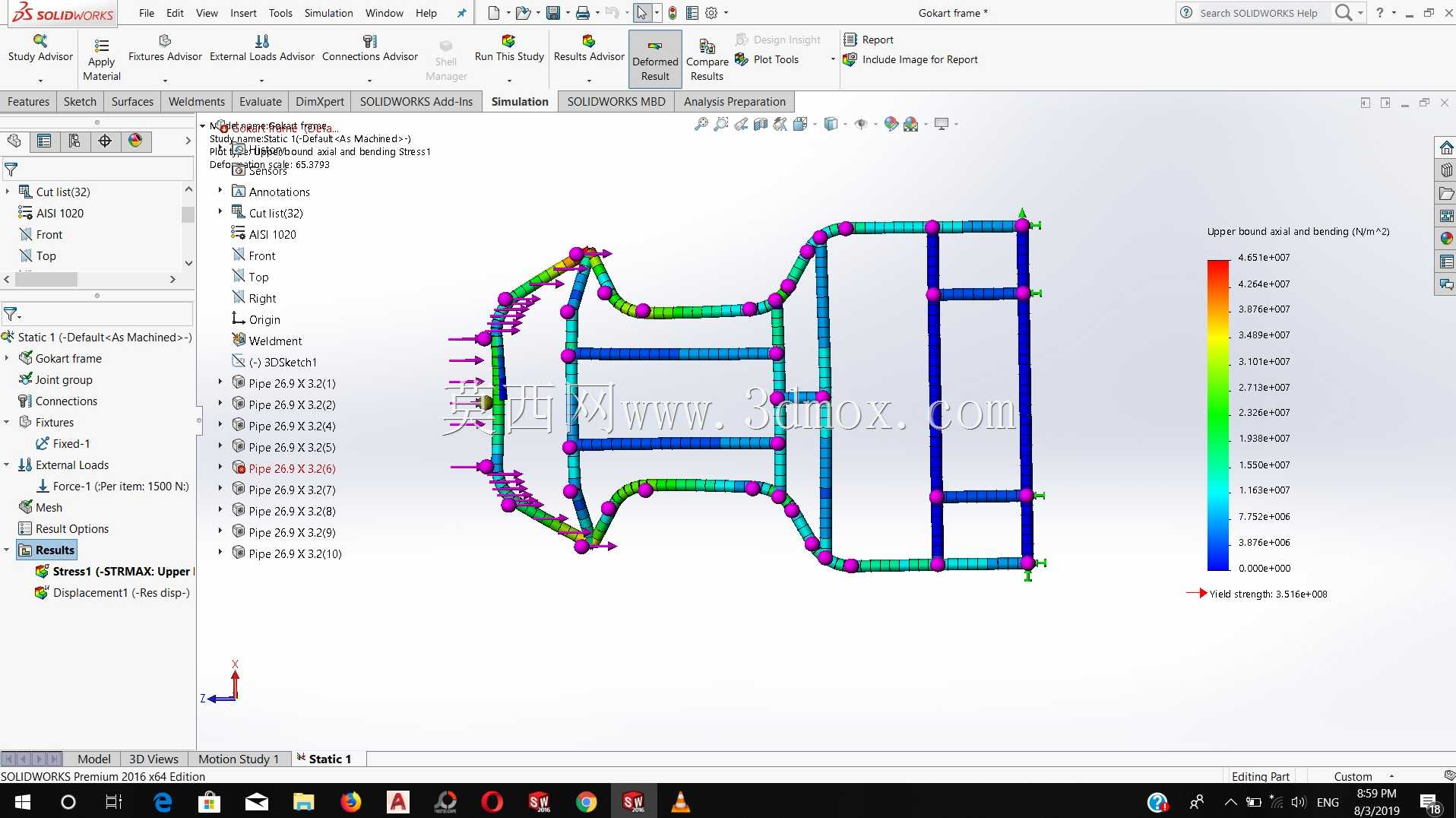This screenshot has height=818, width=1456.
Task: Select the Stress1 result plot
Action: click(x=114, y=572)
